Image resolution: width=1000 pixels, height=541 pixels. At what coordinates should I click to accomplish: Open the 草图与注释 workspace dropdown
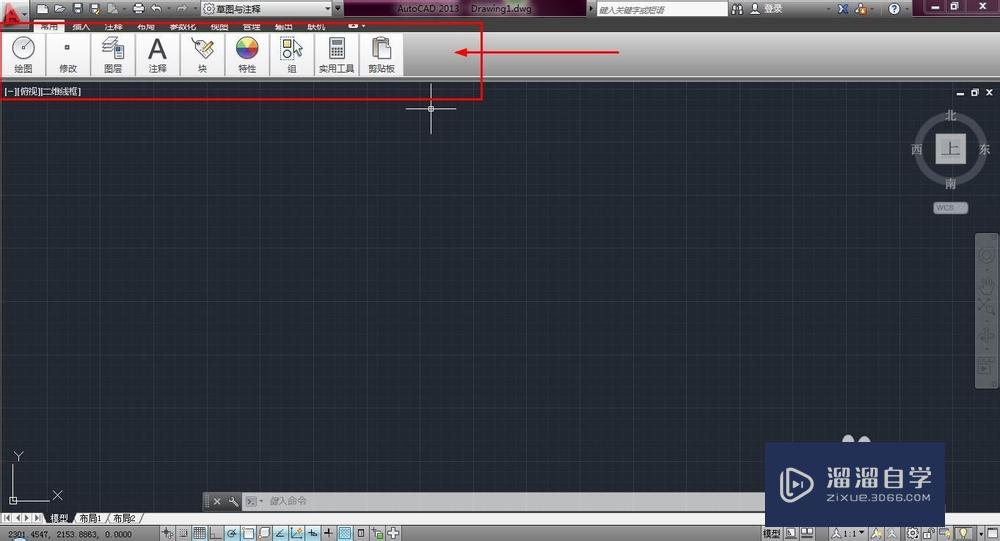tap(266, 9)
